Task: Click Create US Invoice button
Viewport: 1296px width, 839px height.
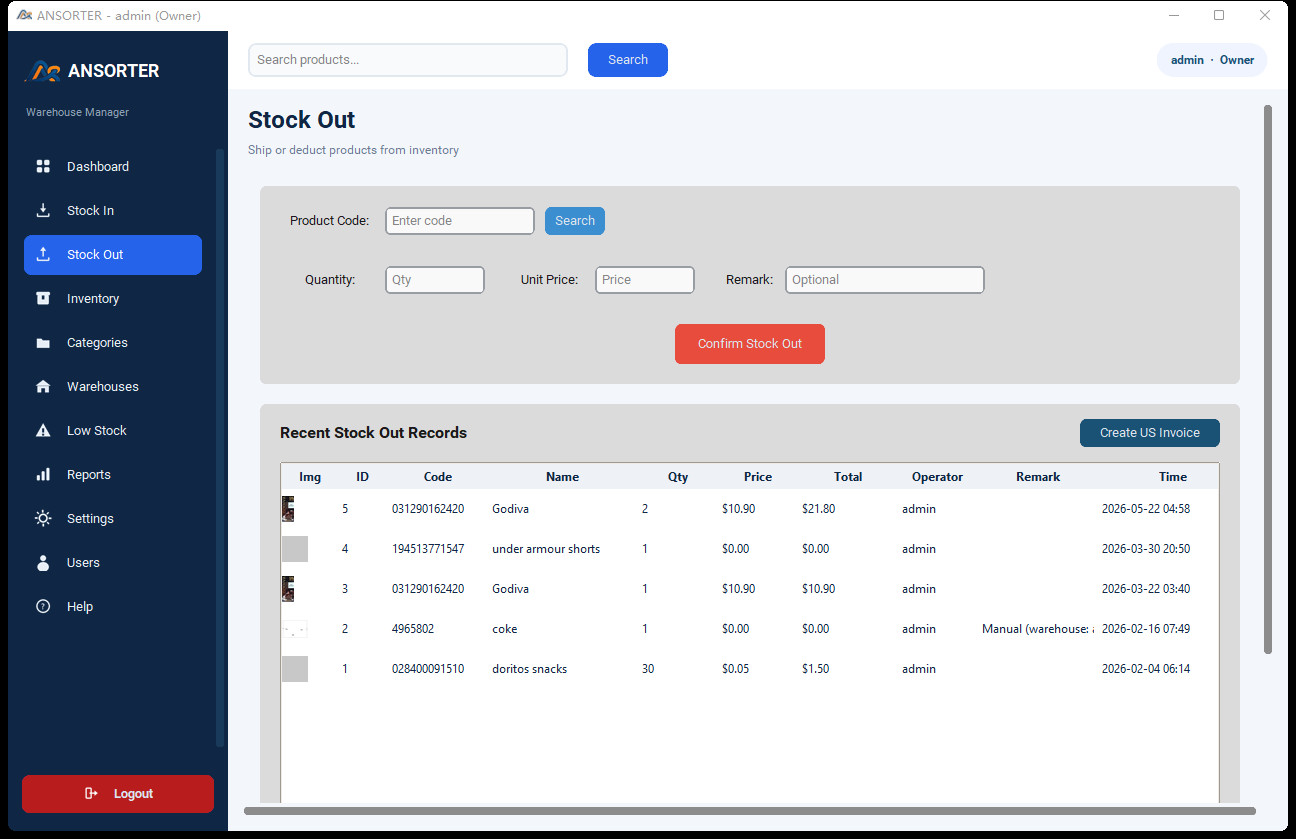Action: click(x=1150, y=433)
